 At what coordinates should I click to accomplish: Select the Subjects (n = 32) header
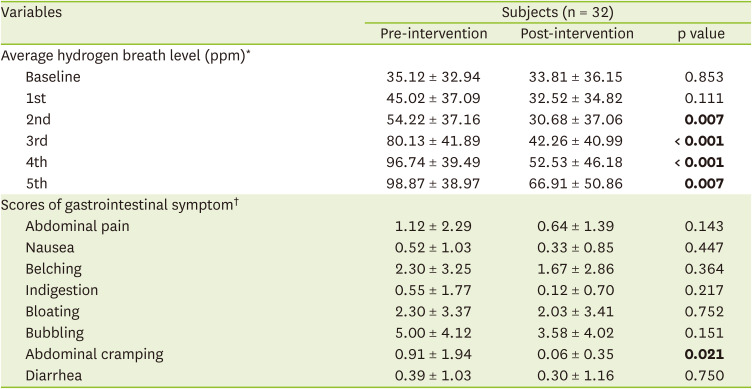[558, 13]
